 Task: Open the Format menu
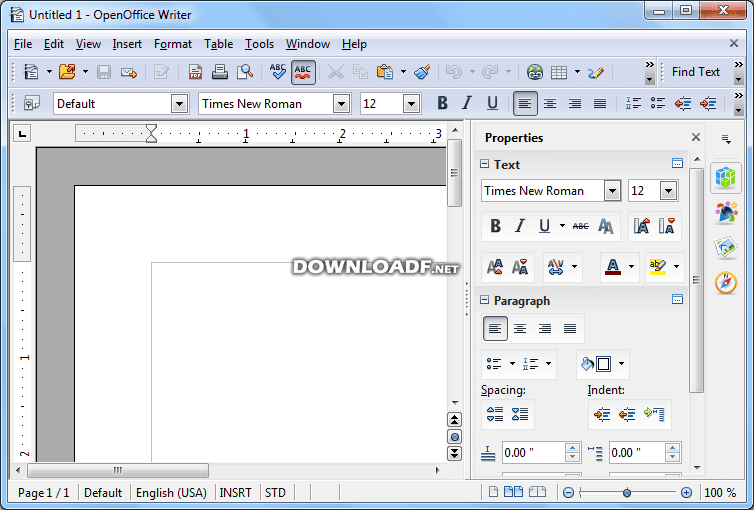(x=173, y=44)
